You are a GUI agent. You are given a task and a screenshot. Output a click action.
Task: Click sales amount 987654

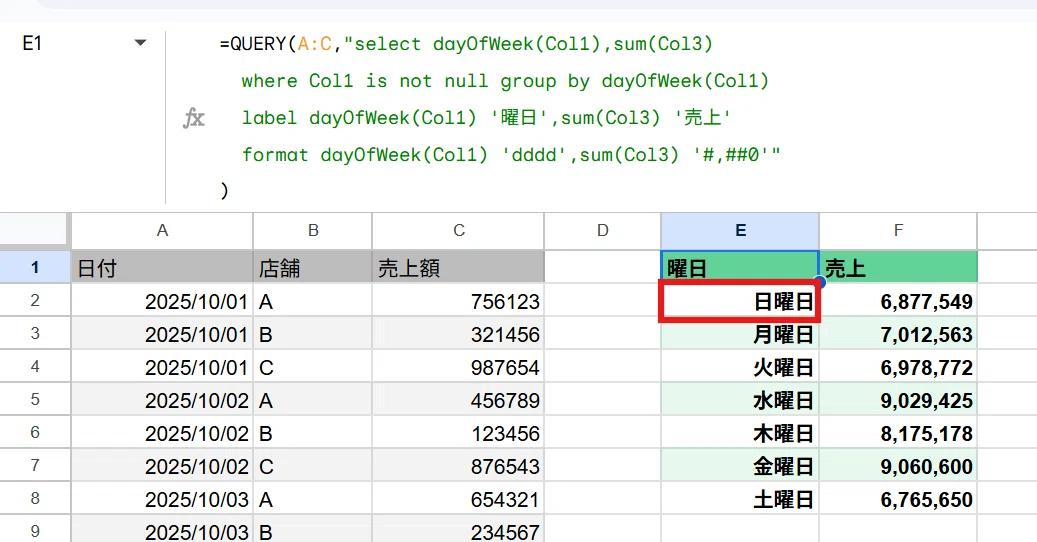point(458,367)
